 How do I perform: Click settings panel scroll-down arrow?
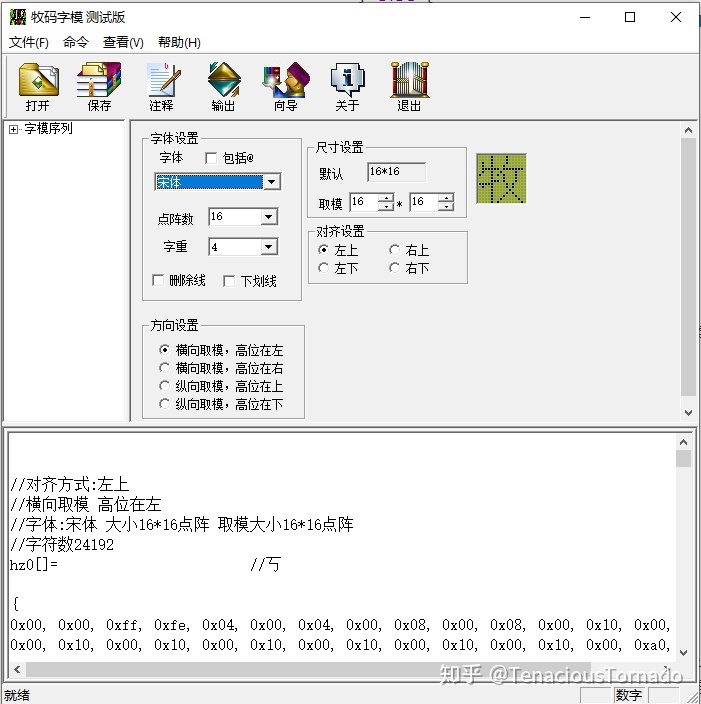coord(688,413)
